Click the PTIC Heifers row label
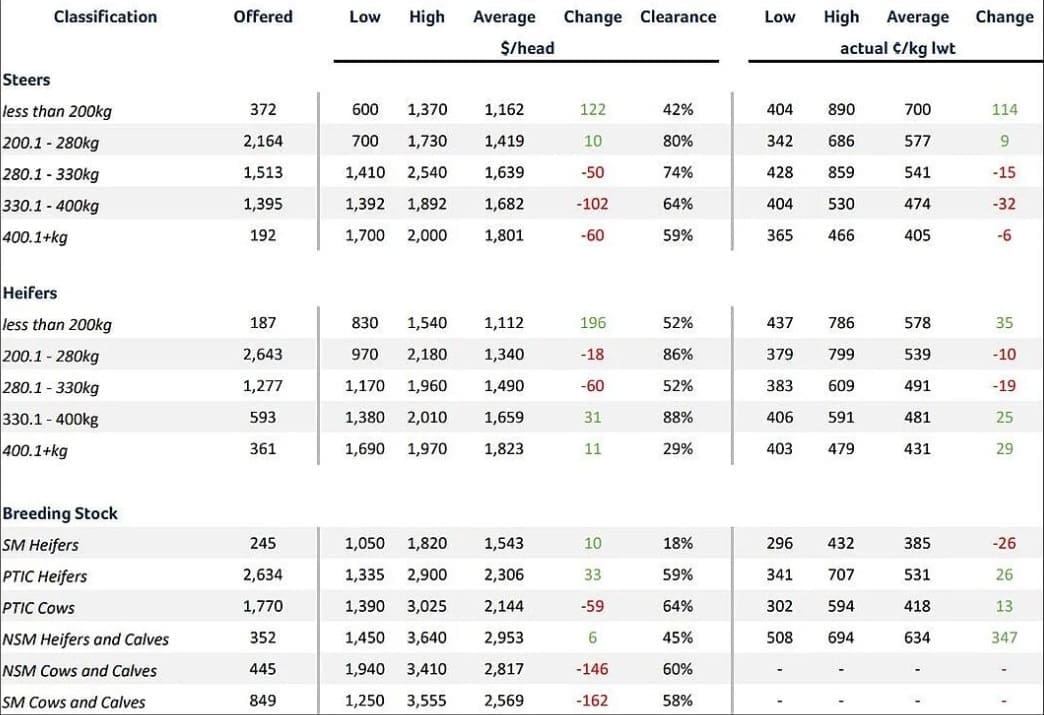The height and width of the screenshot is (715, 1044). pos(45,577)
